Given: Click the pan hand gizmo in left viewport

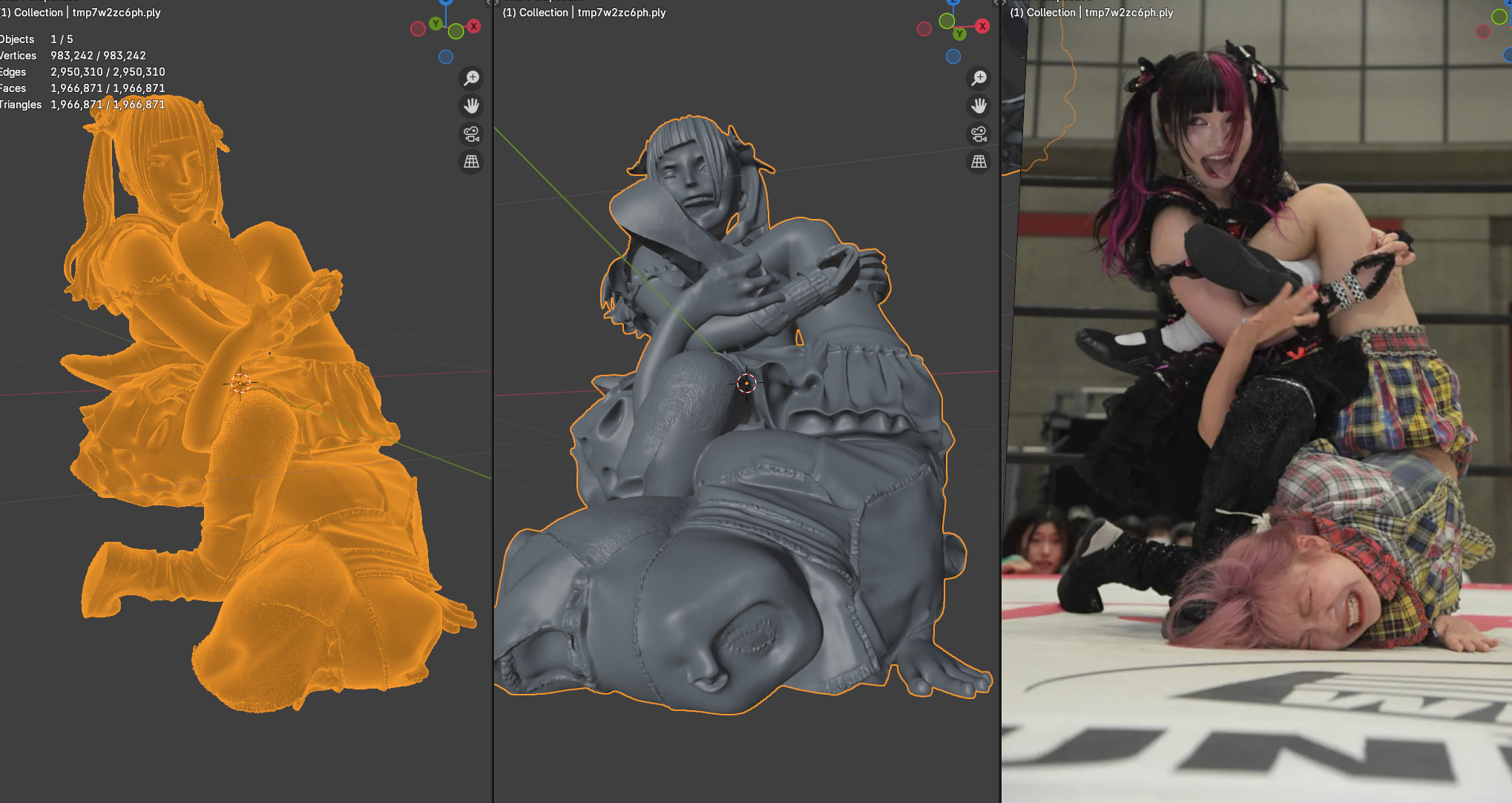Looking at the screenshot, I should [471, 106].
